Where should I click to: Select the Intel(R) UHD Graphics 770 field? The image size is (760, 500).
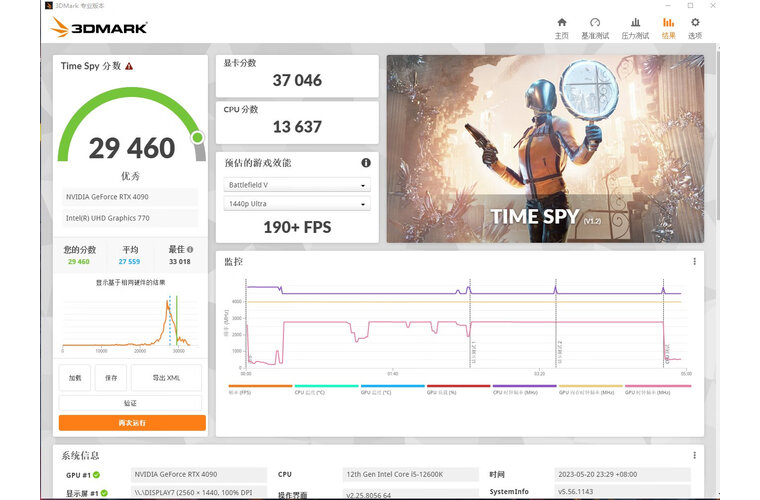click(x=130, y=218)
